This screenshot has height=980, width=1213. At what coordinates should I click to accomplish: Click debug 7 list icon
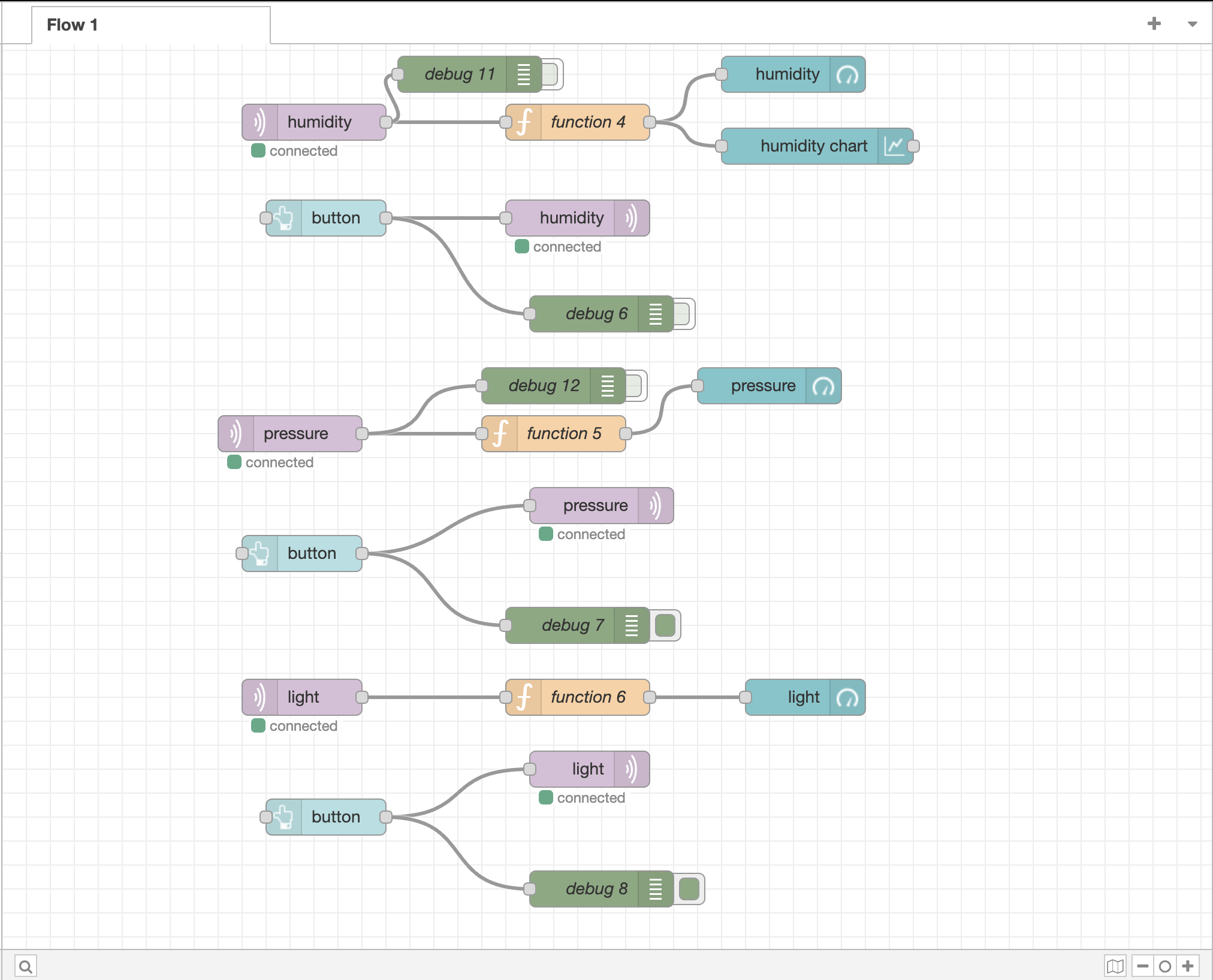tap(632, 625)
